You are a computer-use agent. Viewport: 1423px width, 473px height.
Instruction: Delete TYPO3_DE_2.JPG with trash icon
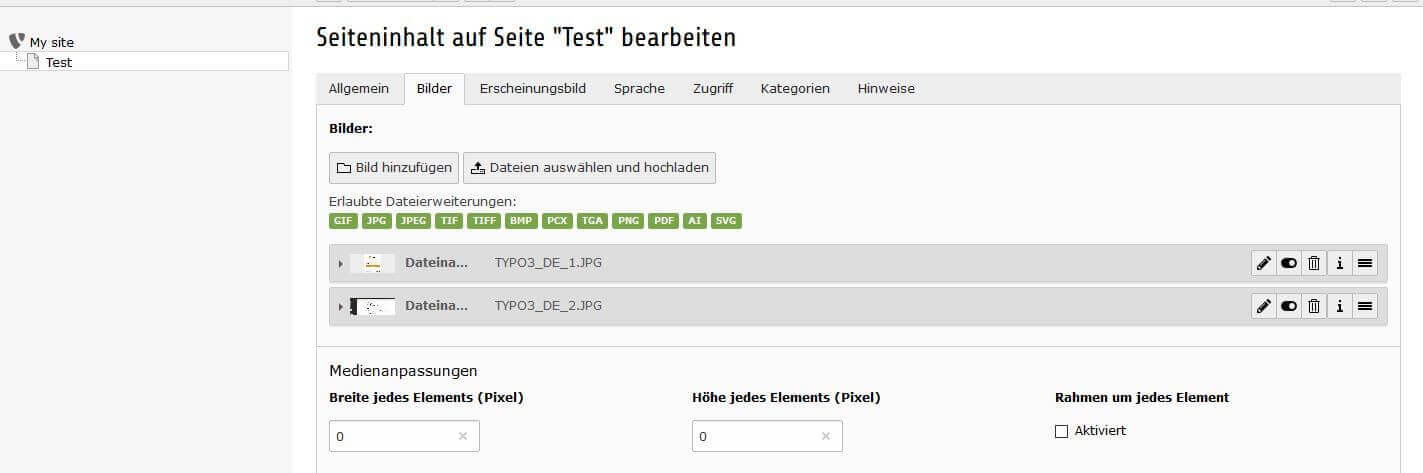pos(1314,306)
